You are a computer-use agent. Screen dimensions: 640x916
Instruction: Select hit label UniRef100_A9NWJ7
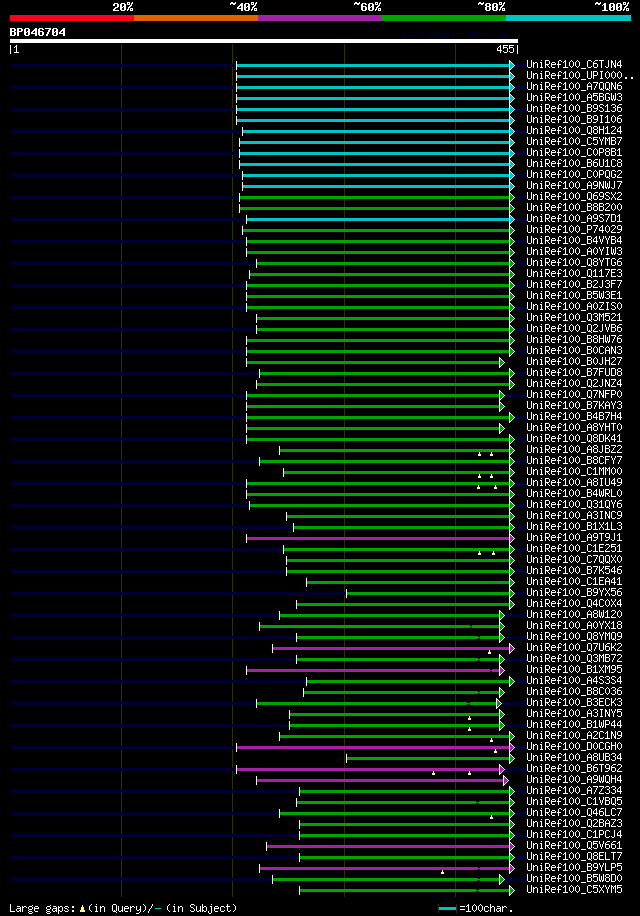(x=574, y=185)
